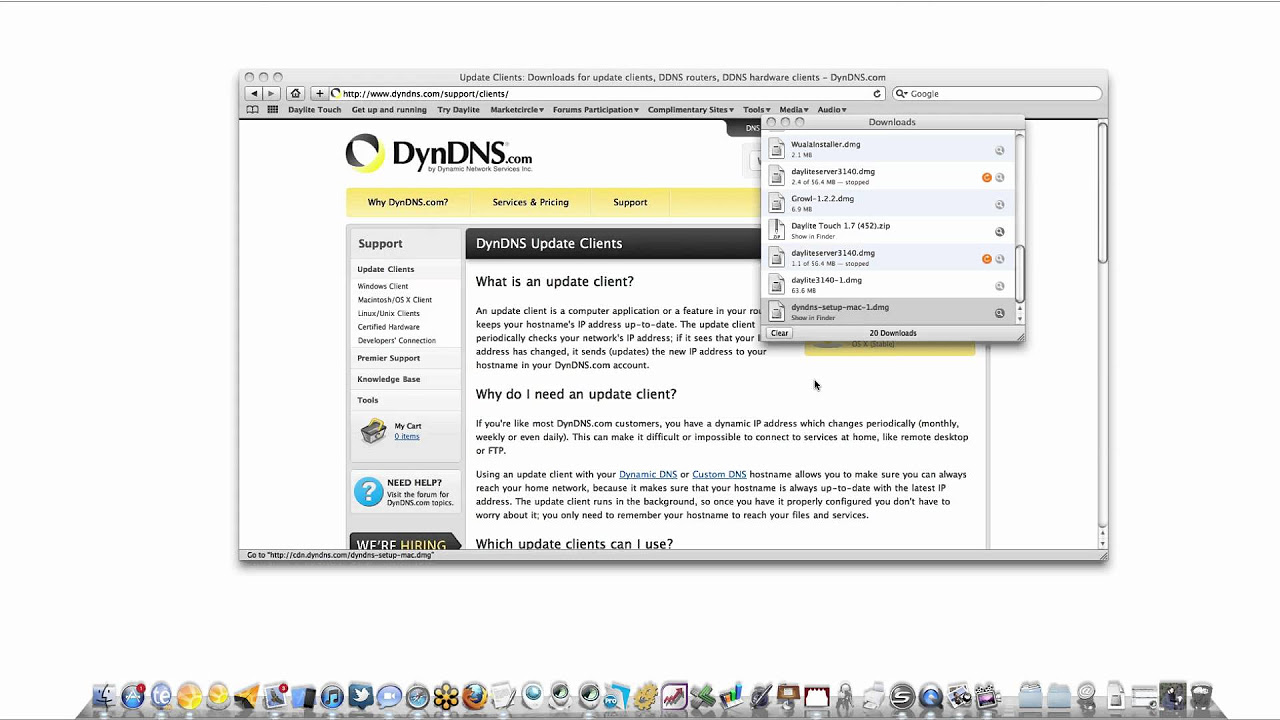Image resolution: width=1280 pixels, height=720 pixels.
Task: Open Keynote from the Dock
Action: (x=787, y=696)
